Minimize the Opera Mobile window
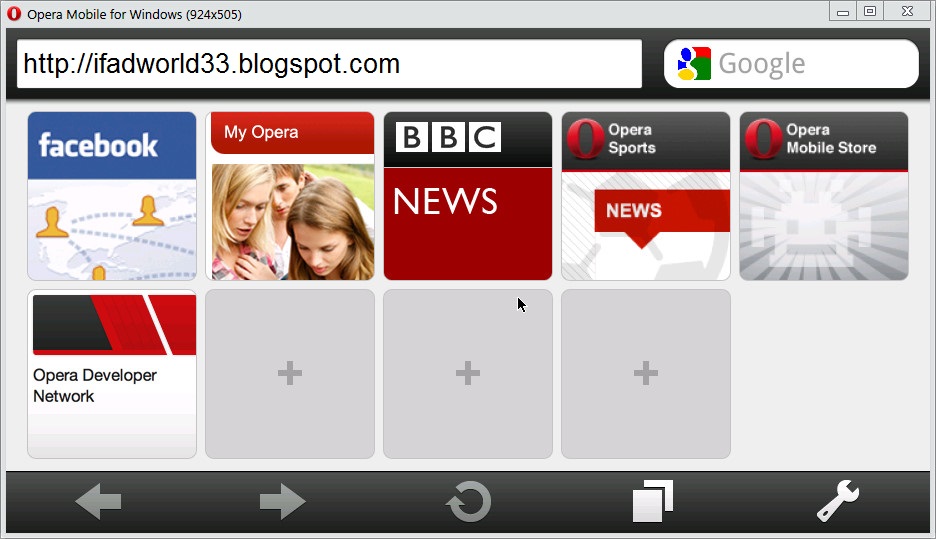The height and width of the screenshot is (539, 936). pyautogui.click(x=843, y=11)
